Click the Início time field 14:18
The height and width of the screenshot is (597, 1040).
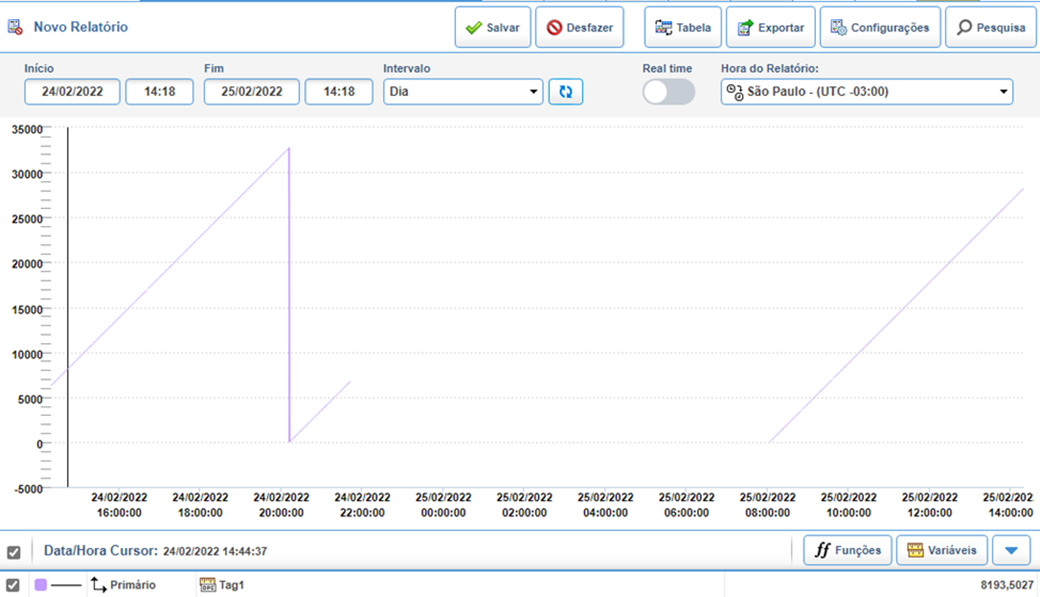pyautogui.click(x=160, y=92)
